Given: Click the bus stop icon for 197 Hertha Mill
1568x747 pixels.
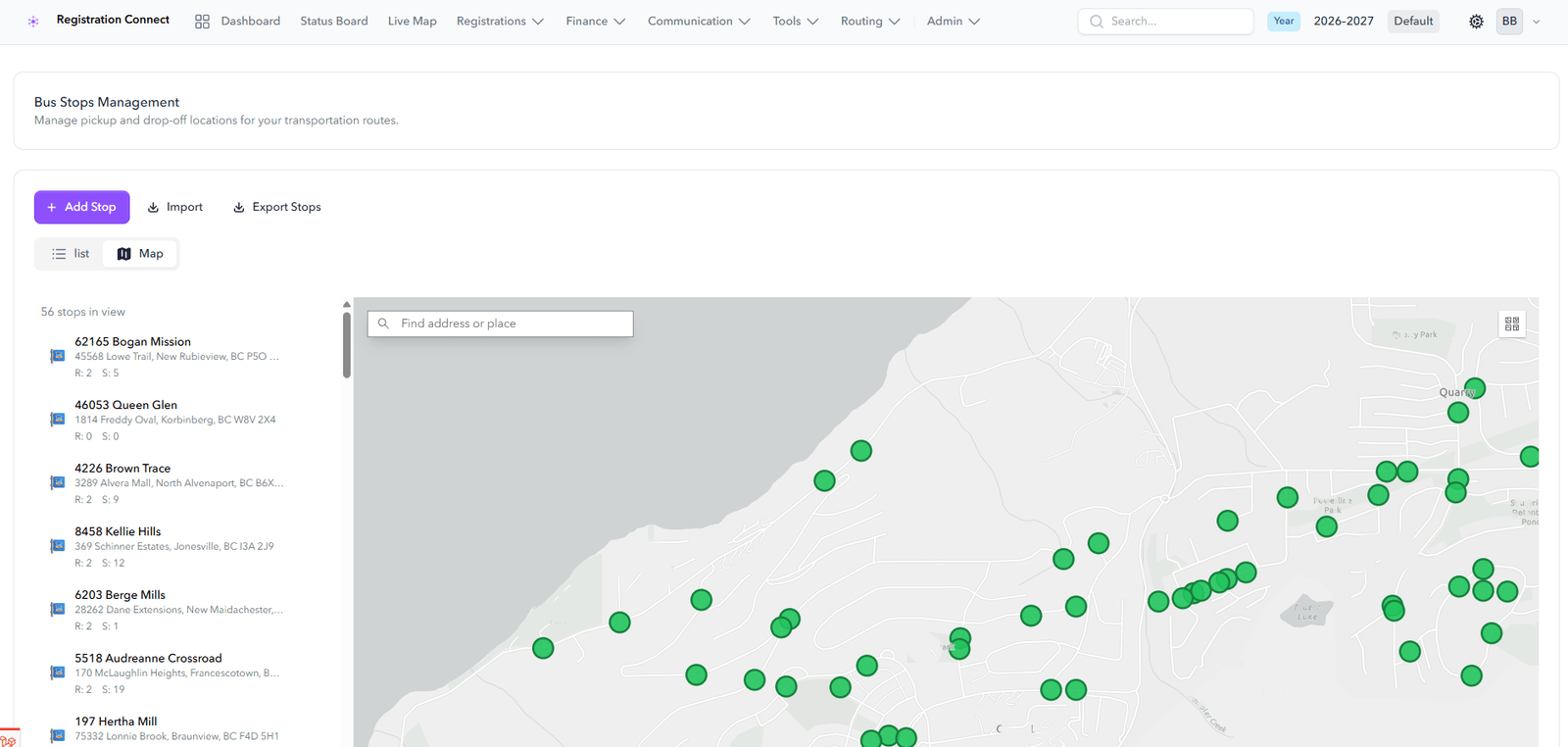Looking at the screenshot, I should tap(58, 735).
